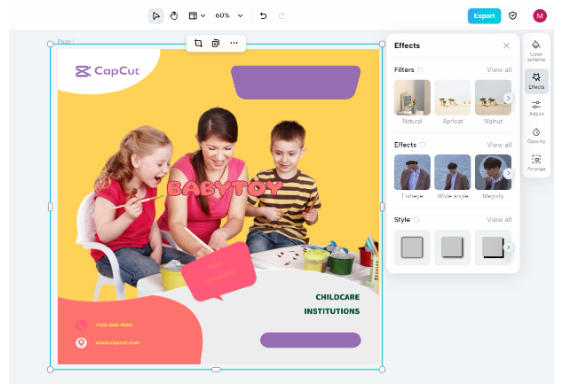Viewport: 577px width, 390px height.
Task: Open the Arrange sidebar panel
Action: (536, 163)
